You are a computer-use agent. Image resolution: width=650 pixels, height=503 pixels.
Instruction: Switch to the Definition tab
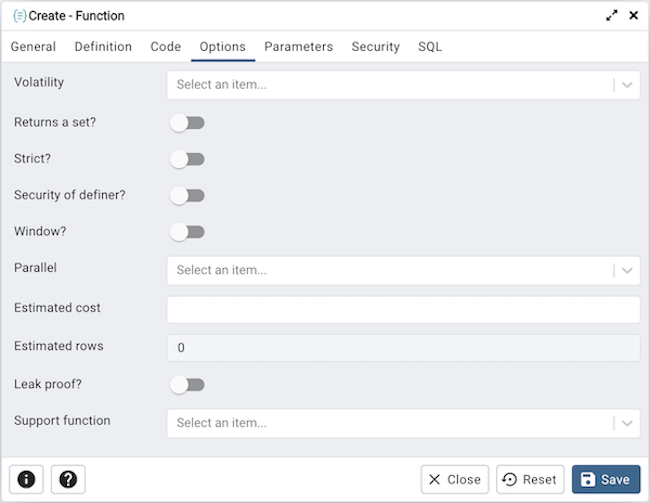click(103, 47)
